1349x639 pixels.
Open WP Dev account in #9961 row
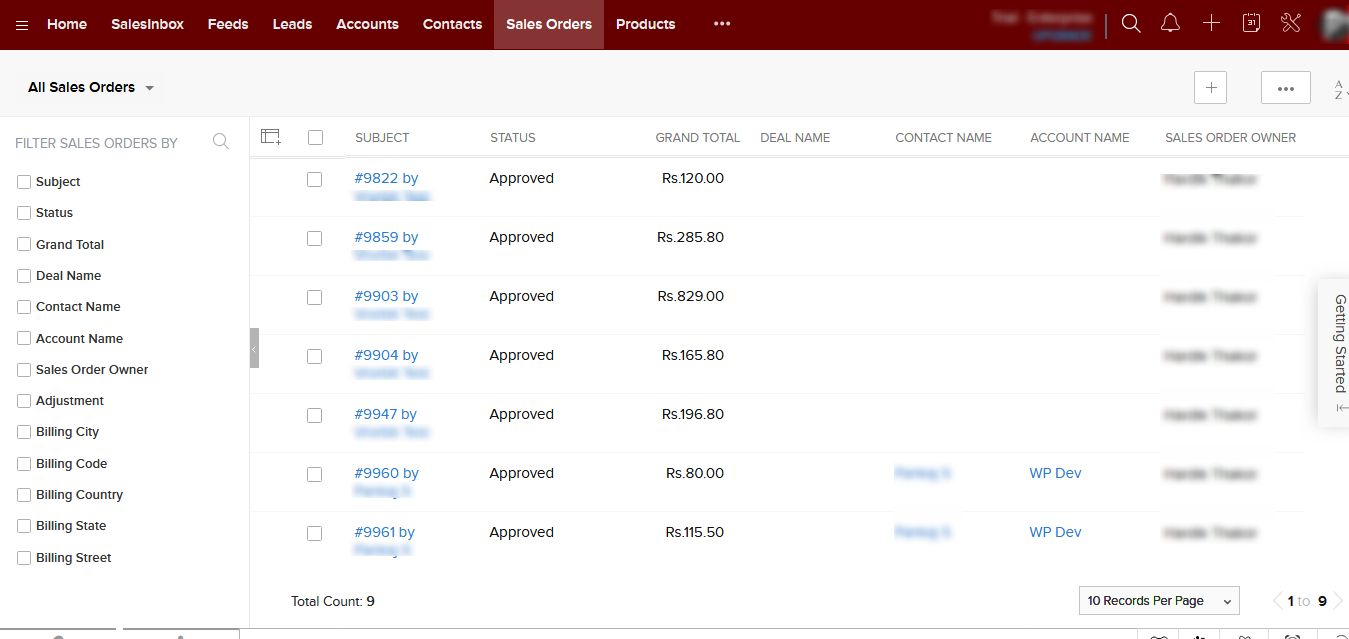[x=1055, y=532]
